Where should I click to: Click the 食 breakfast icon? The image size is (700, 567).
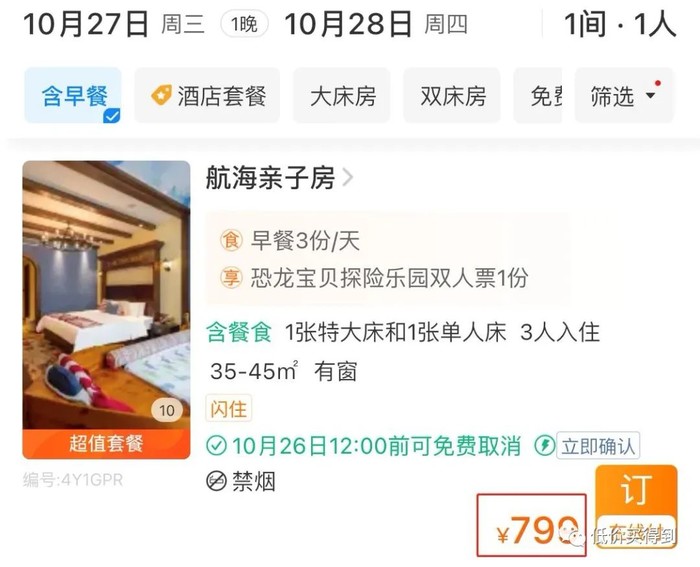point(231,240)
